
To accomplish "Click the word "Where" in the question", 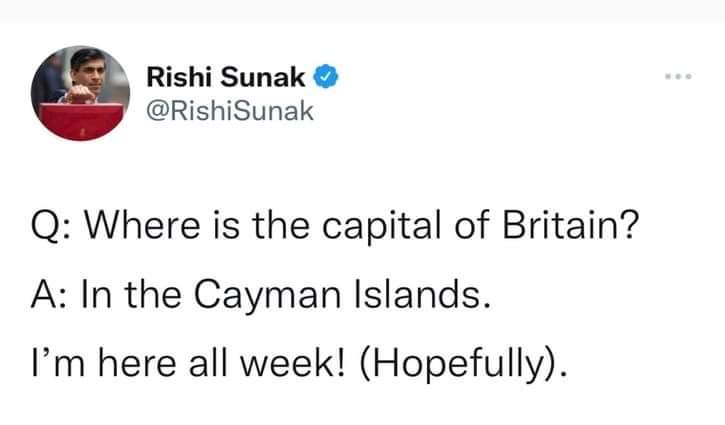I will (142, 225).
